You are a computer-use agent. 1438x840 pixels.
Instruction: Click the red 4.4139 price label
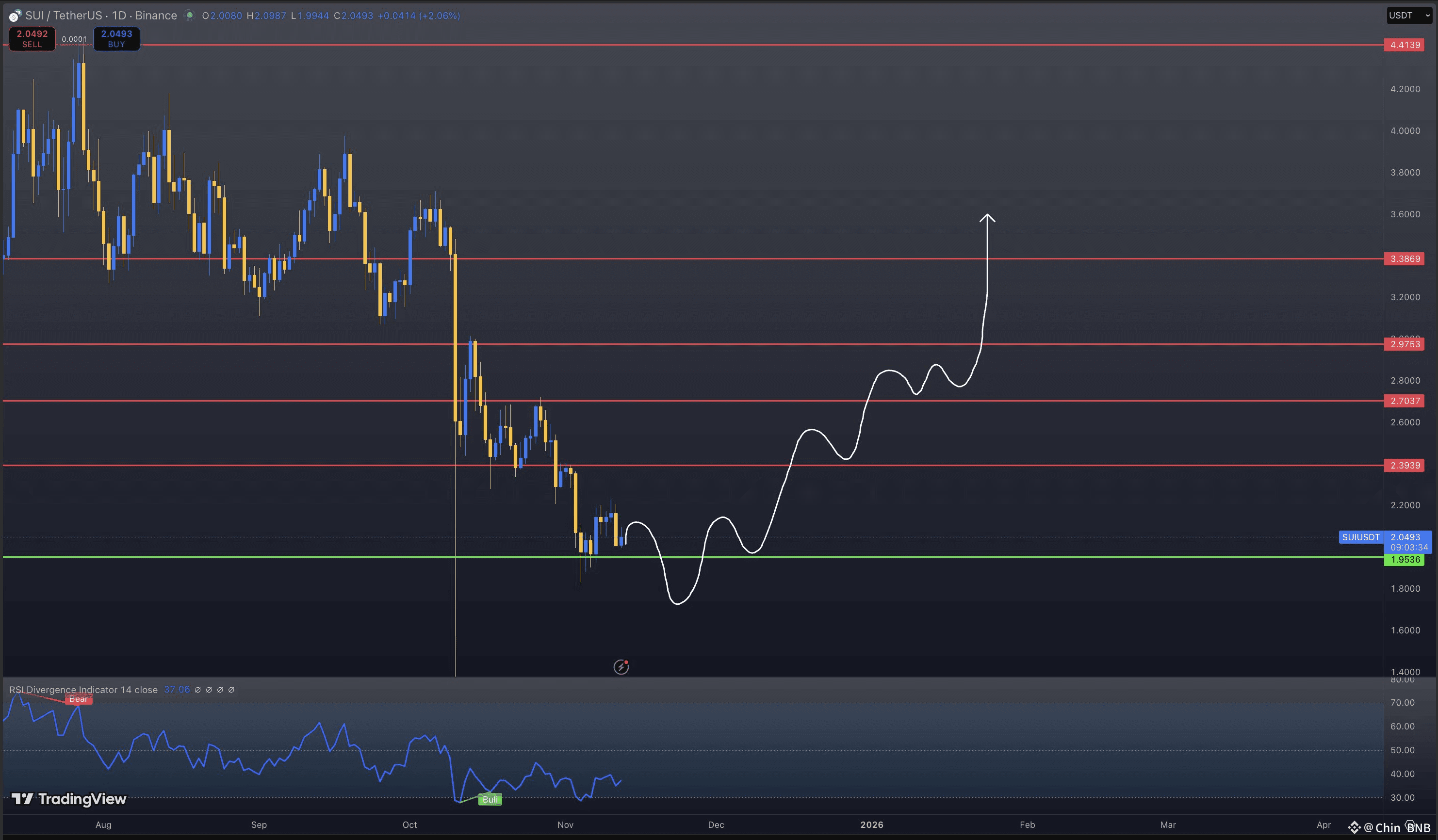coord(1405,45)
